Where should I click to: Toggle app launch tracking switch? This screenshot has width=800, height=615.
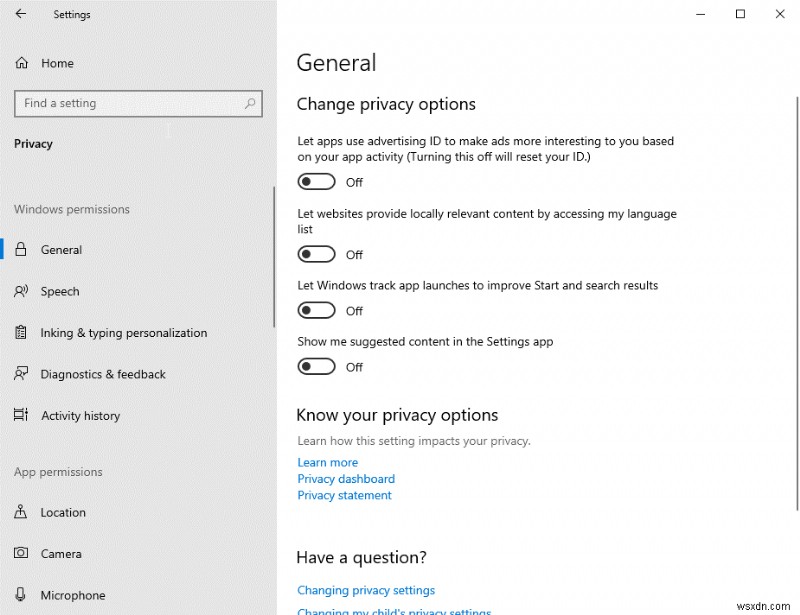coord(316,310)
